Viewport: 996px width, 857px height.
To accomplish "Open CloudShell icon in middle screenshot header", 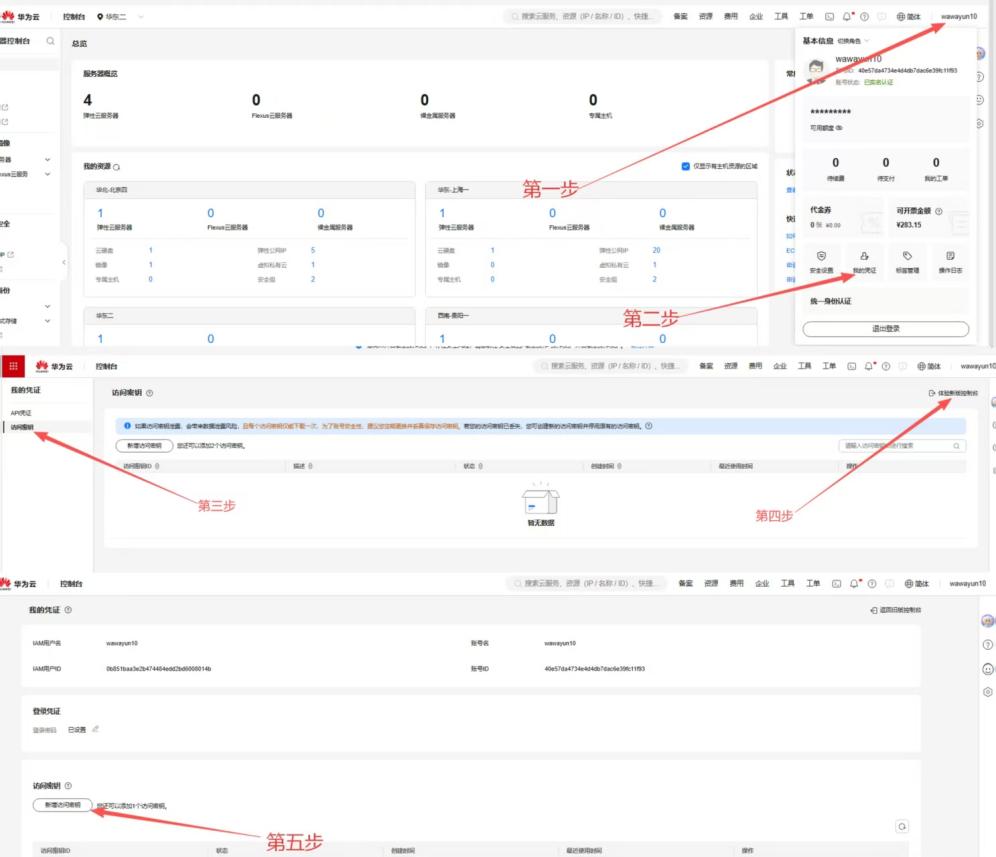I will click(852, 366).
